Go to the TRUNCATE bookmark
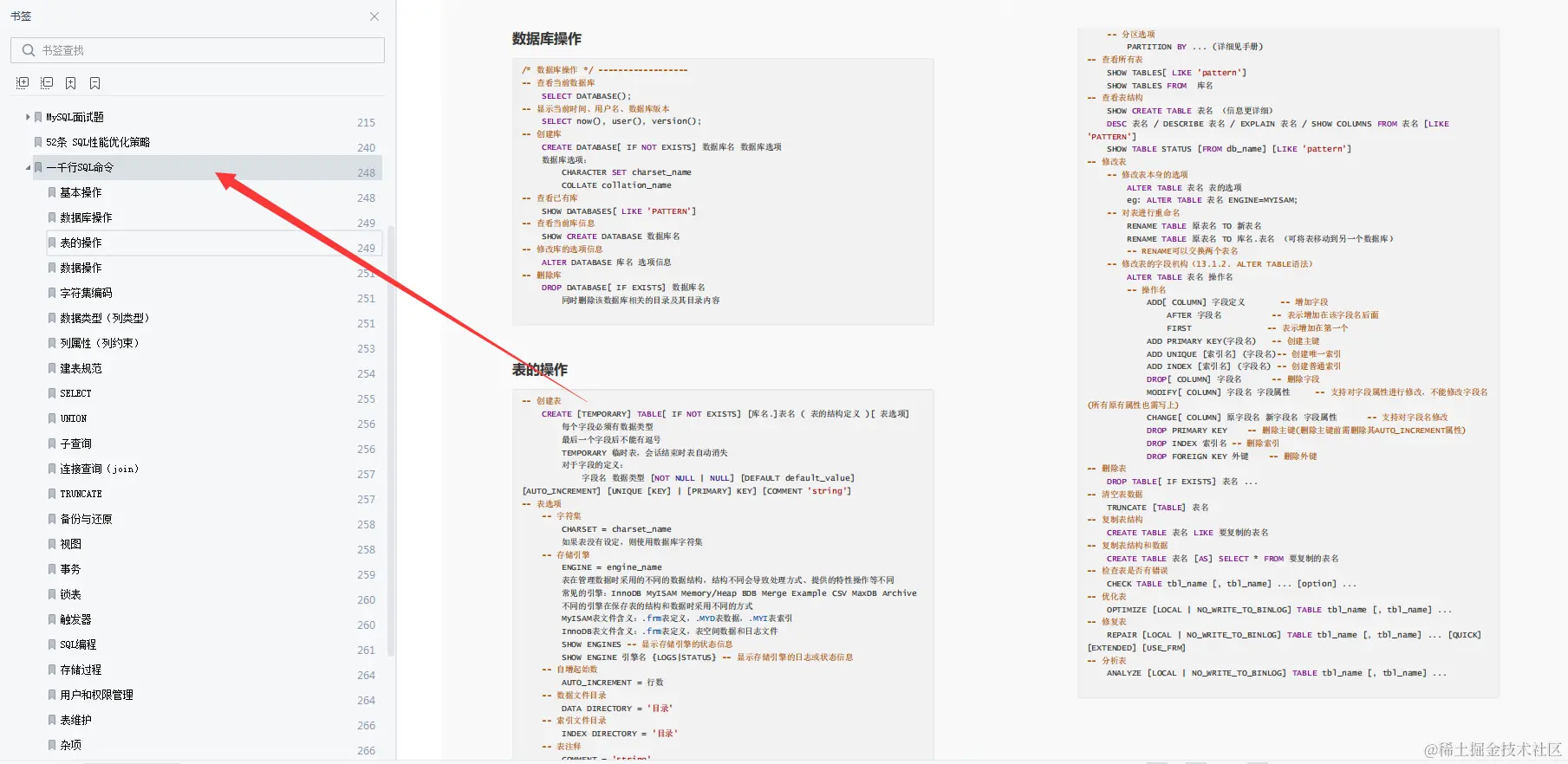 81,494
